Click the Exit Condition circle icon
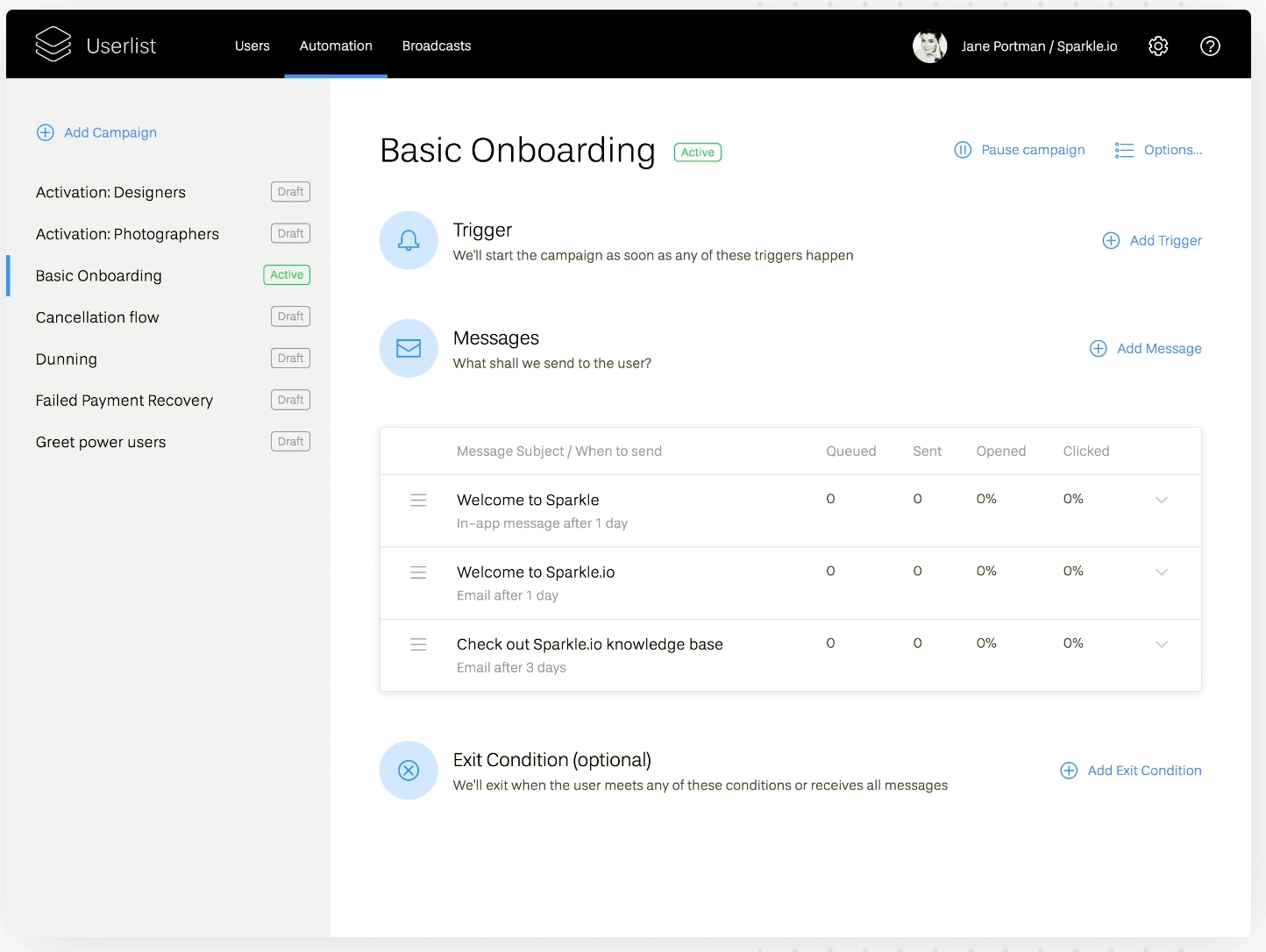Screen dimensions: 1266x952 click(408, 771)
